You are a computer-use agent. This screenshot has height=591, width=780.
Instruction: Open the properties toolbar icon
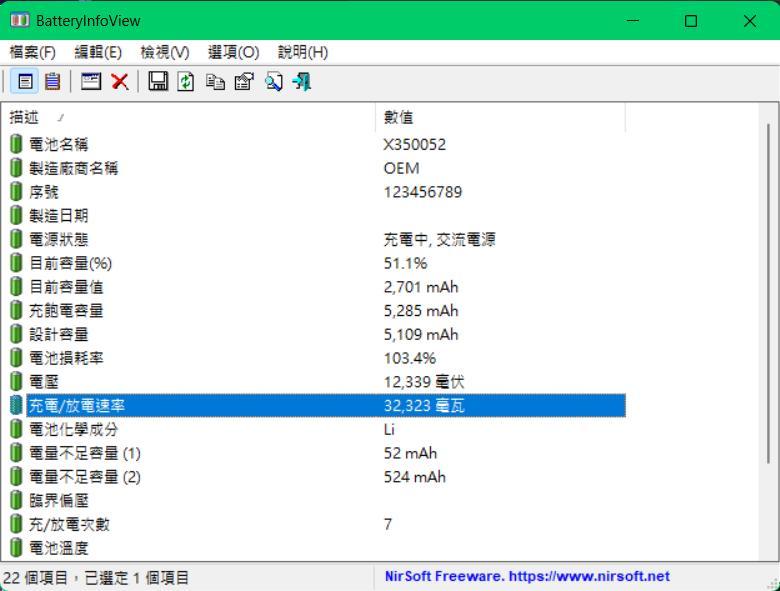tap(243, 82)
